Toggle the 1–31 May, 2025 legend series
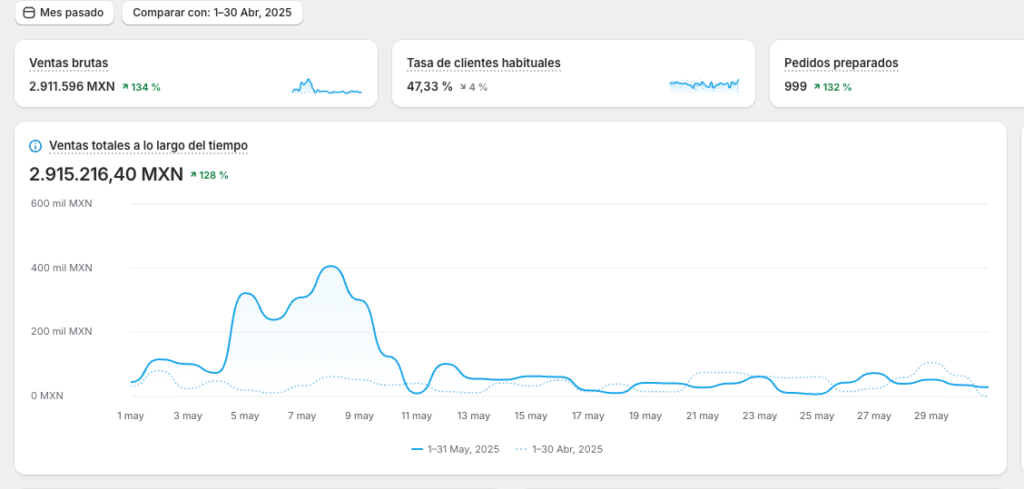The width and height of the screenshot is (1024, 489). point(457,450)
